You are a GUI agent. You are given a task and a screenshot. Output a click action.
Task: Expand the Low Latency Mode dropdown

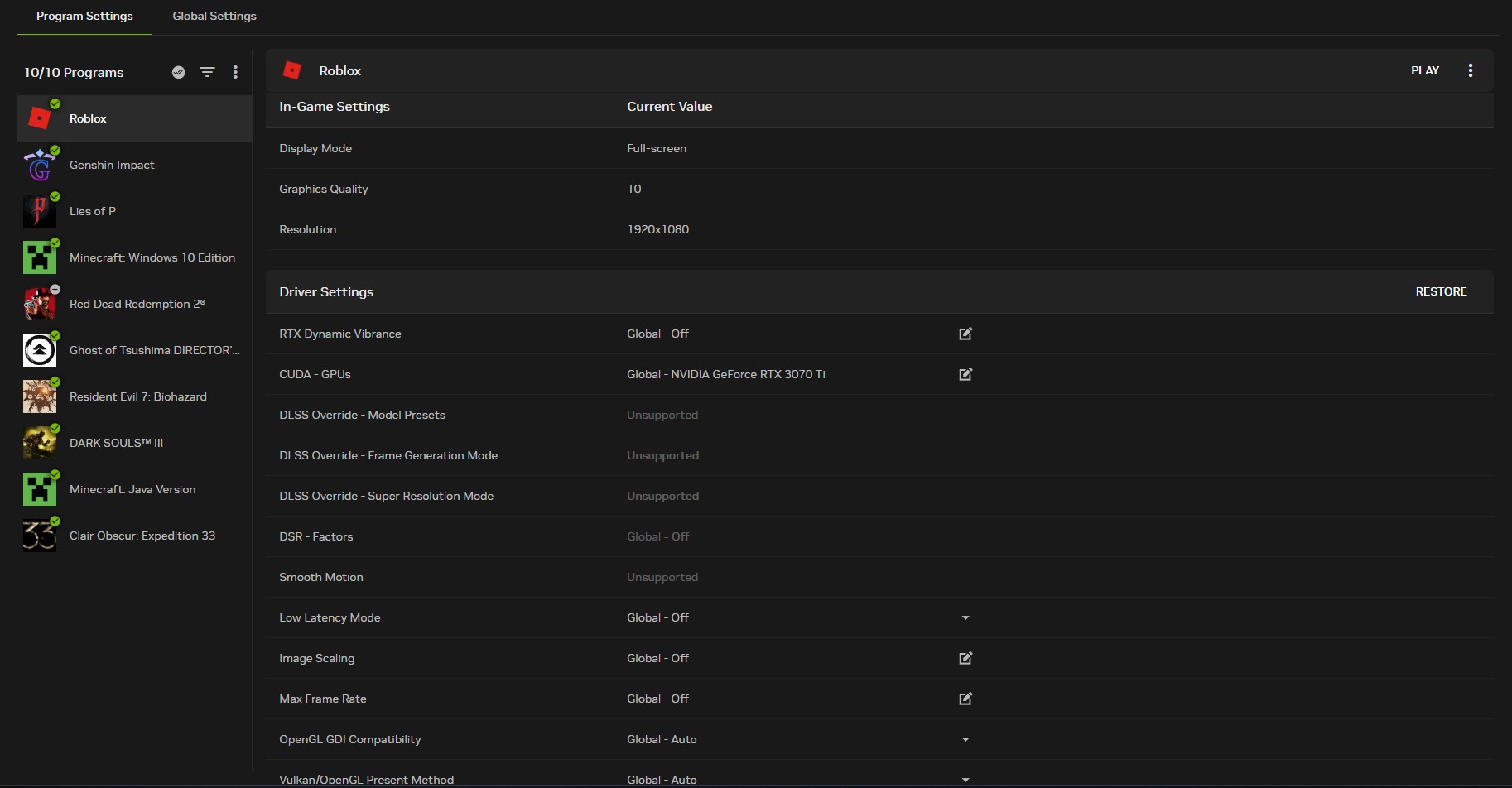coord(965,617)
